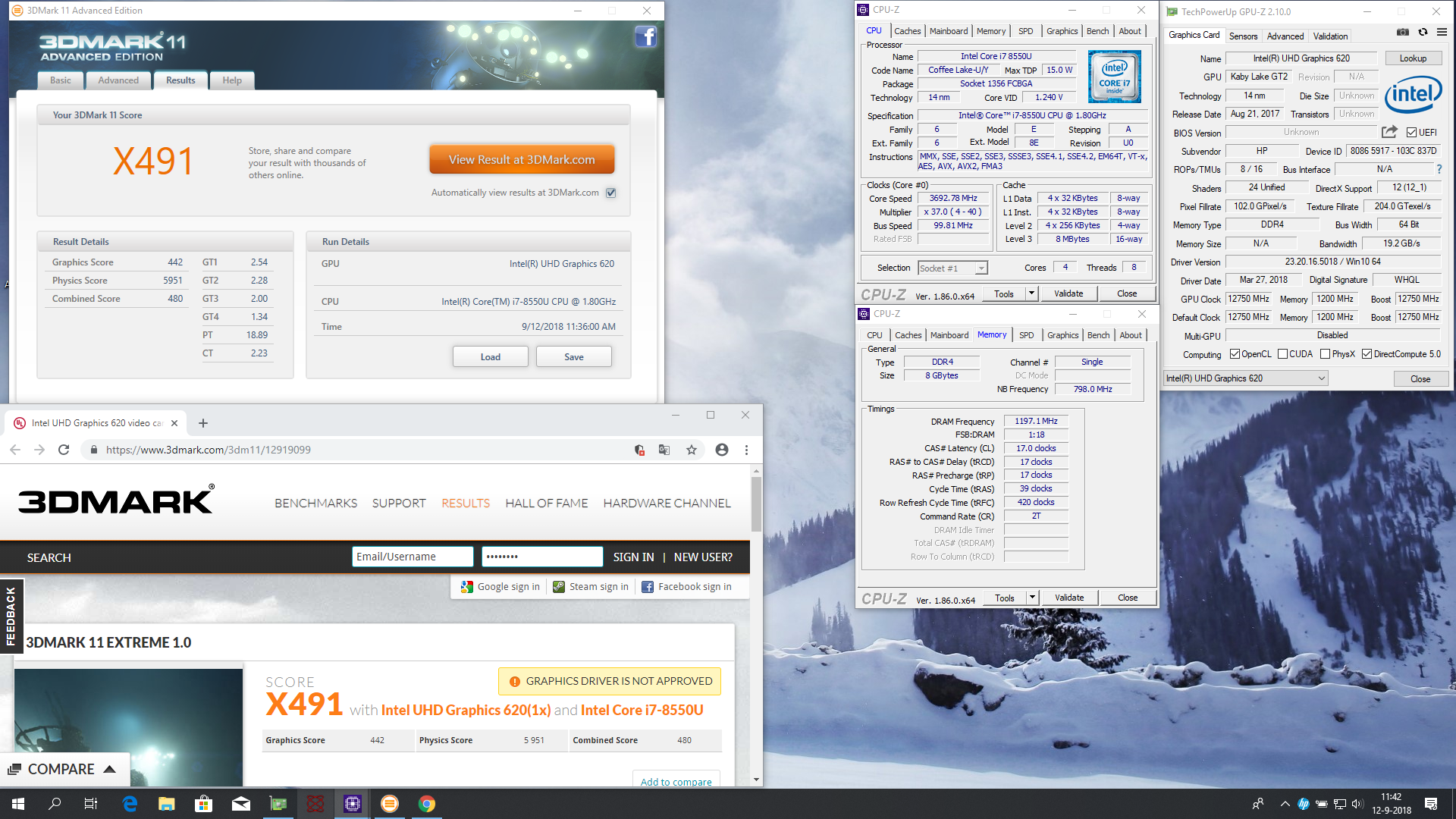The height and width of the screenshot is (819, 1456).
Task: Toggle the DirectCompute 5.0 checkbox
Action: (x=1367, y=354)
